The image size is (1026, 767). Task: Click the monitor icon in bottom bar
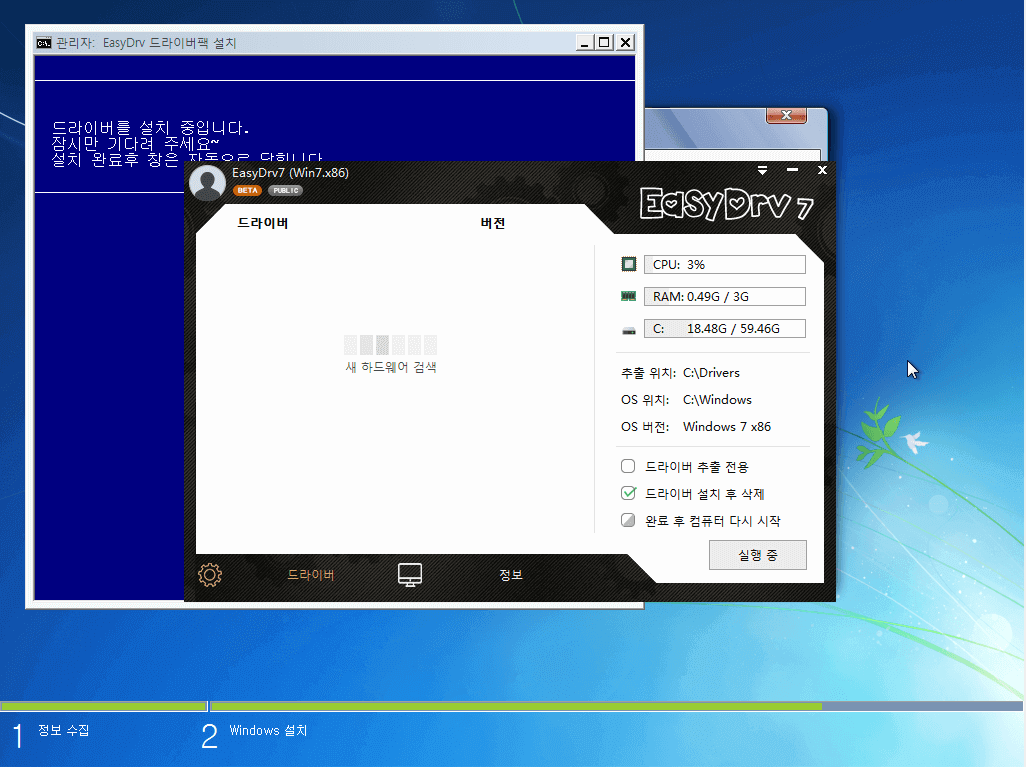[410, 575]
